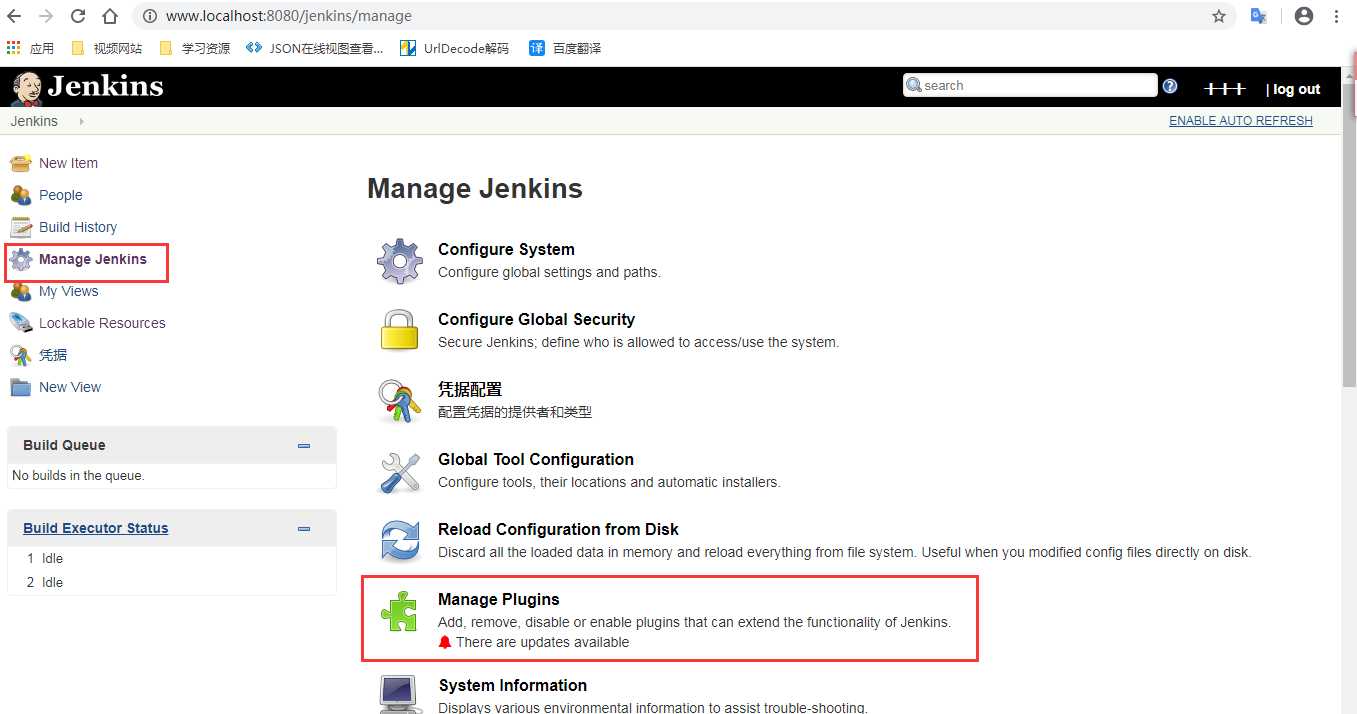1357x714 pixels.
Task: Click 'No builds in the queue.' text
Action: point(78,475)
